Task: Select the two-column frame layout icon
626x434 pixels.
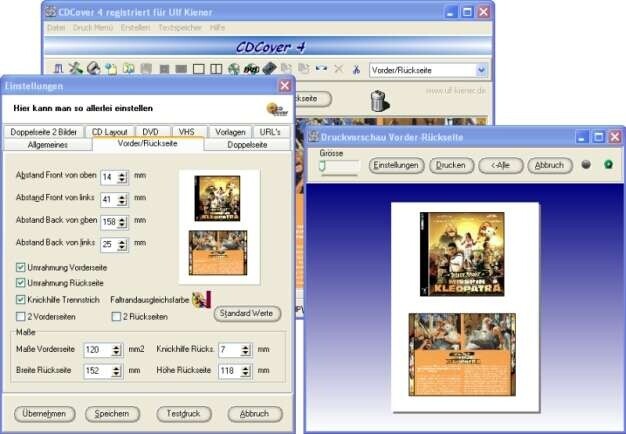Action: pyautogui.click(x=216, y=69)
